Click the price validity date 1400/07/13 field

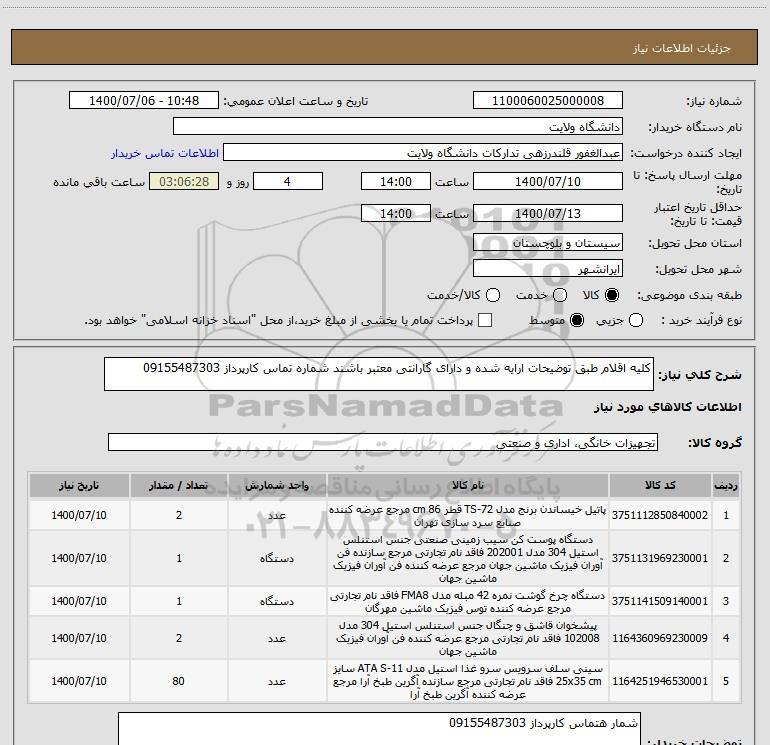click(x=548, y=213)
